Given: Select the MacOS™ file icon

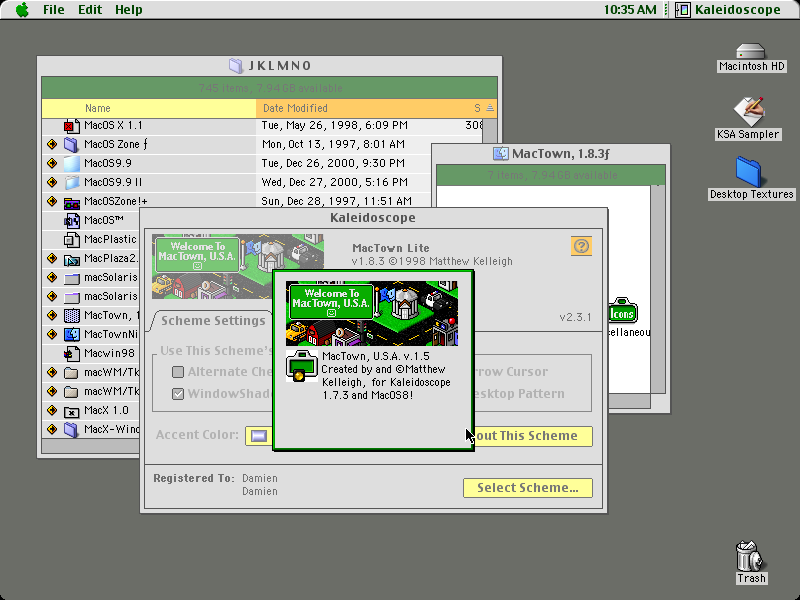Looking at the screenshot, I should coord(71,220).
